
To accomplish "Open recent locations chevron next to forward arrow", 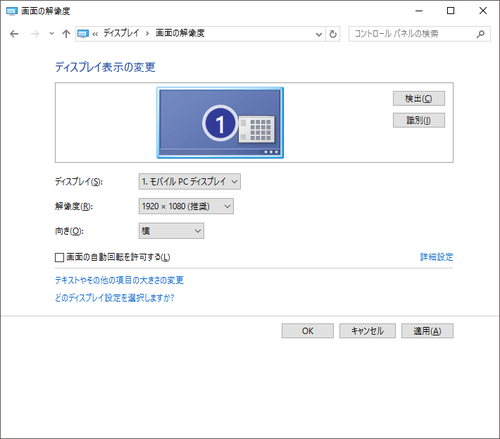I will coord(51,33).
